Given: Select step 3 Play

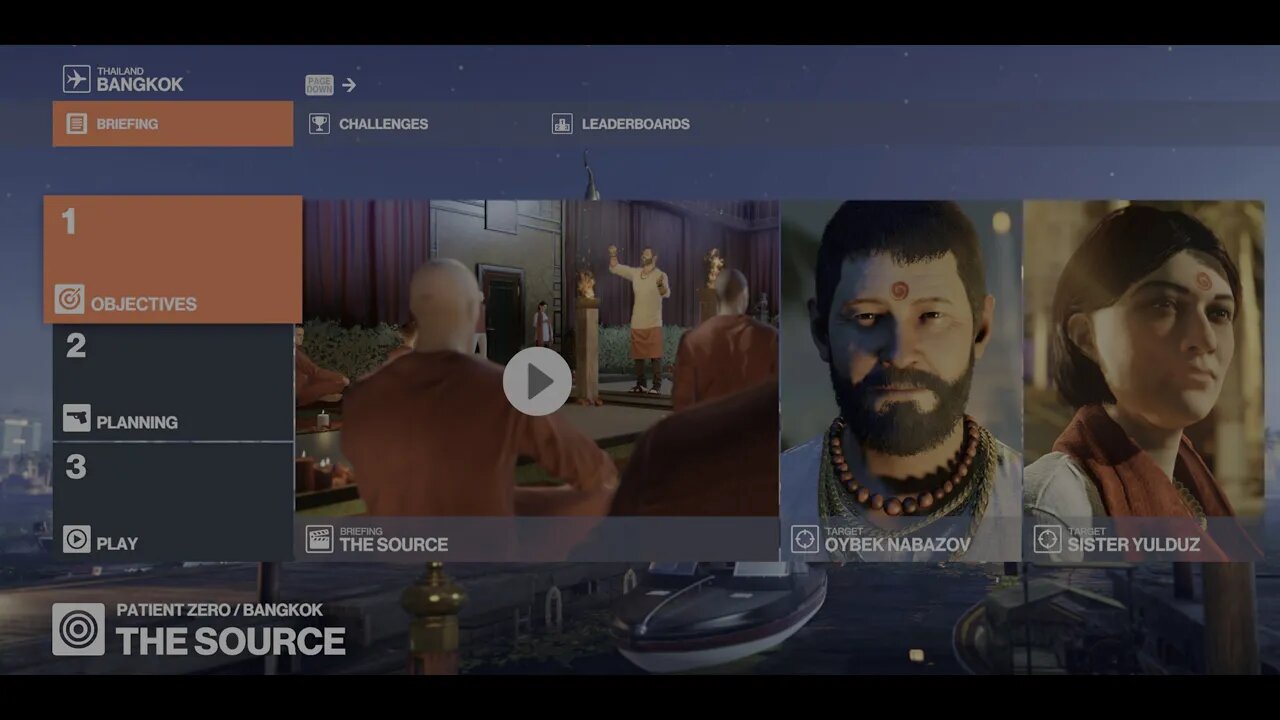Looking at the screenshot, I should pyautogui.click(x=173, y=502).
